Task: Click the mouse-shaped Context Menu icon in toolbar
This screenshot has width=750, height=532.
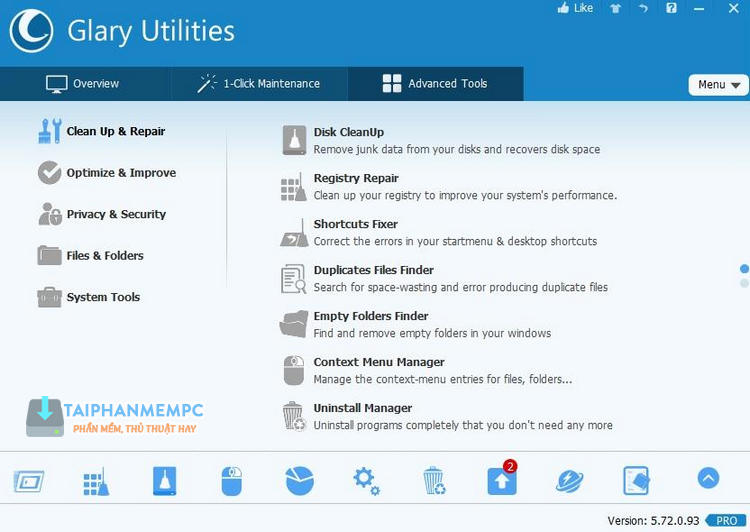Action: point(232,481)
